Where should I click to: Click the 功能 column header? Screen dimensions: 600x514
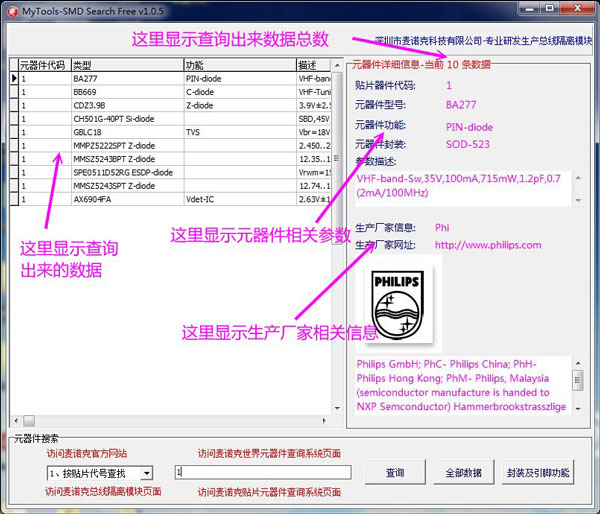coord(240,65)
